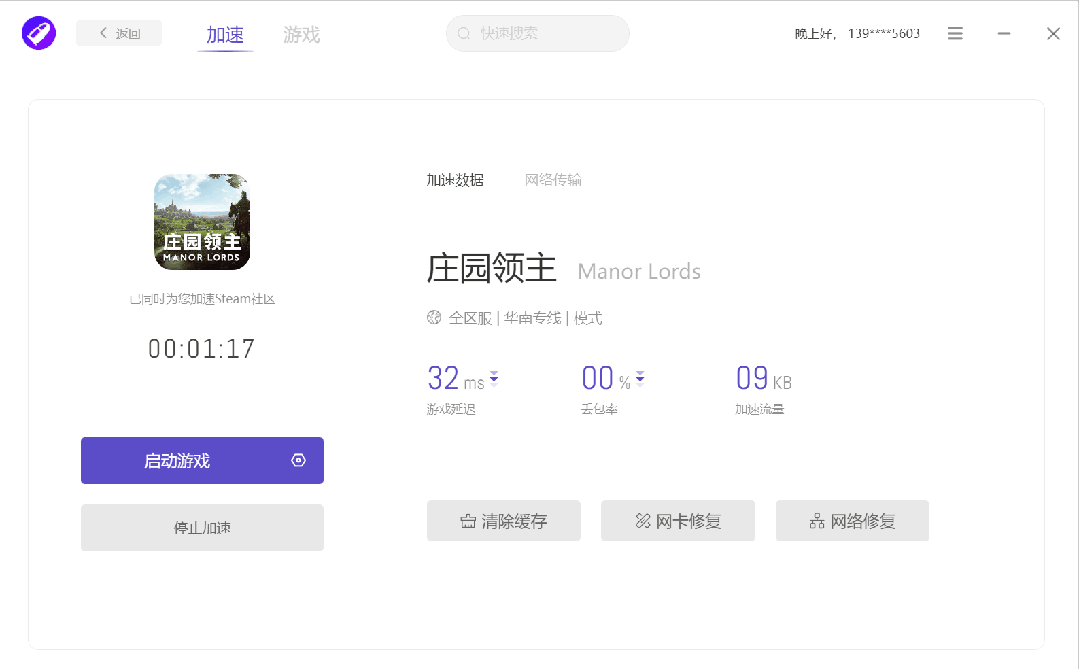Click the account greeting 139****5603

coord(857,34)
